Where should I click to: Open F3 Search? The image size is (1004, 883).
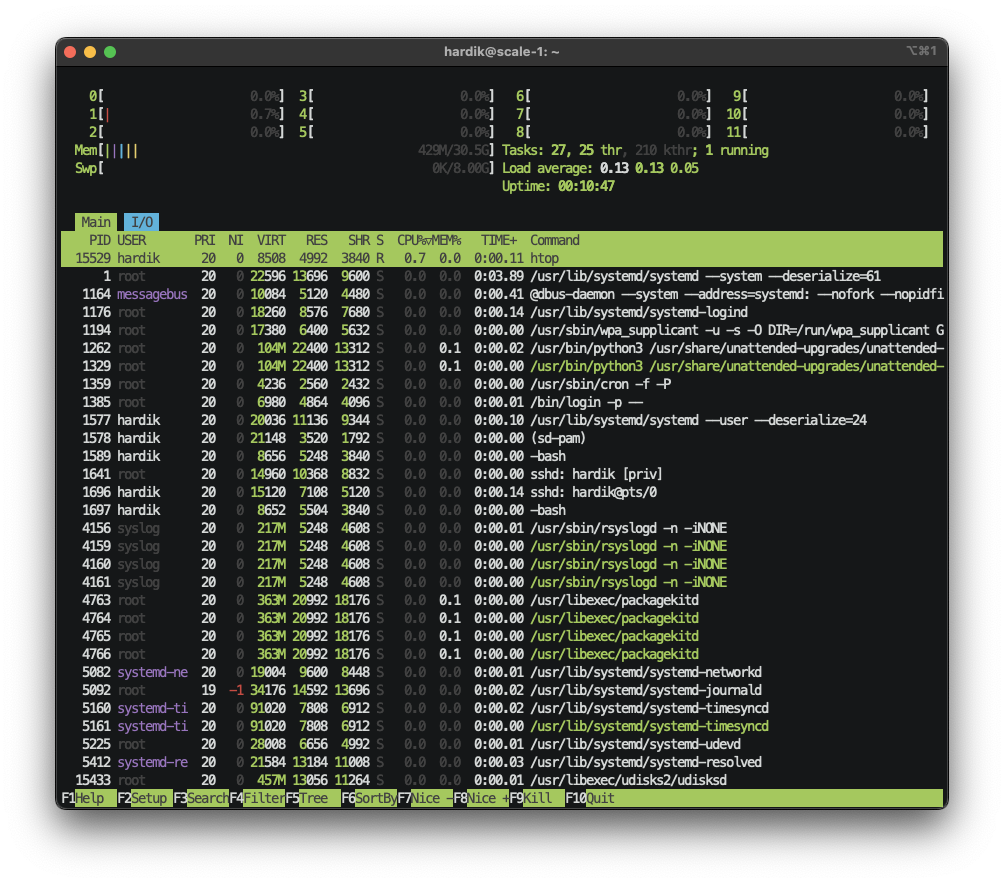click(201, 798)
